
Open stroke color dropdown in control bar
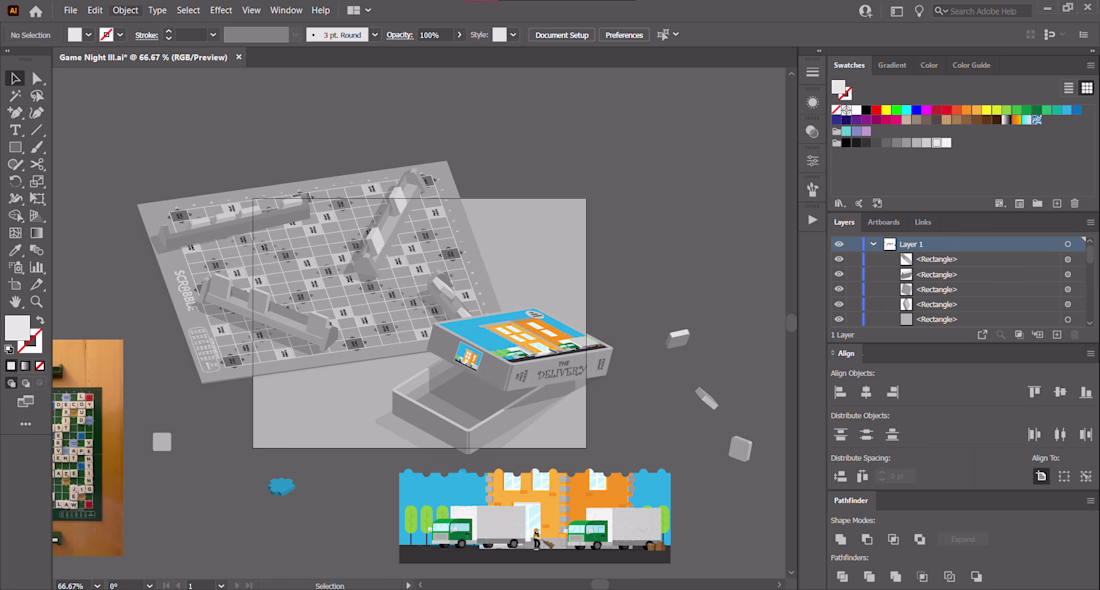point(120,35)
